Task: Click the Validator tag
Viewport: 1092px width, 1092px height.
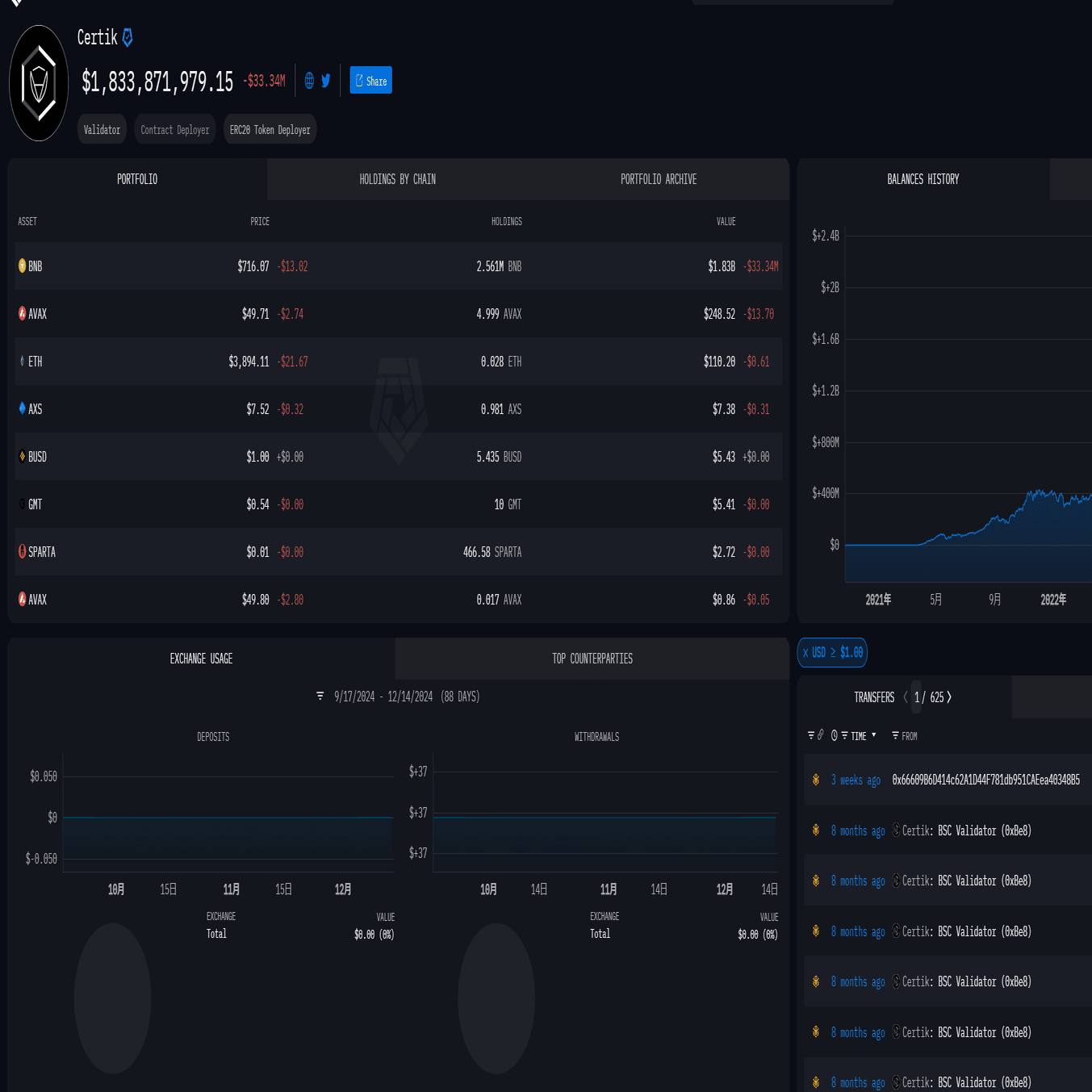Action: click(102, 129)
